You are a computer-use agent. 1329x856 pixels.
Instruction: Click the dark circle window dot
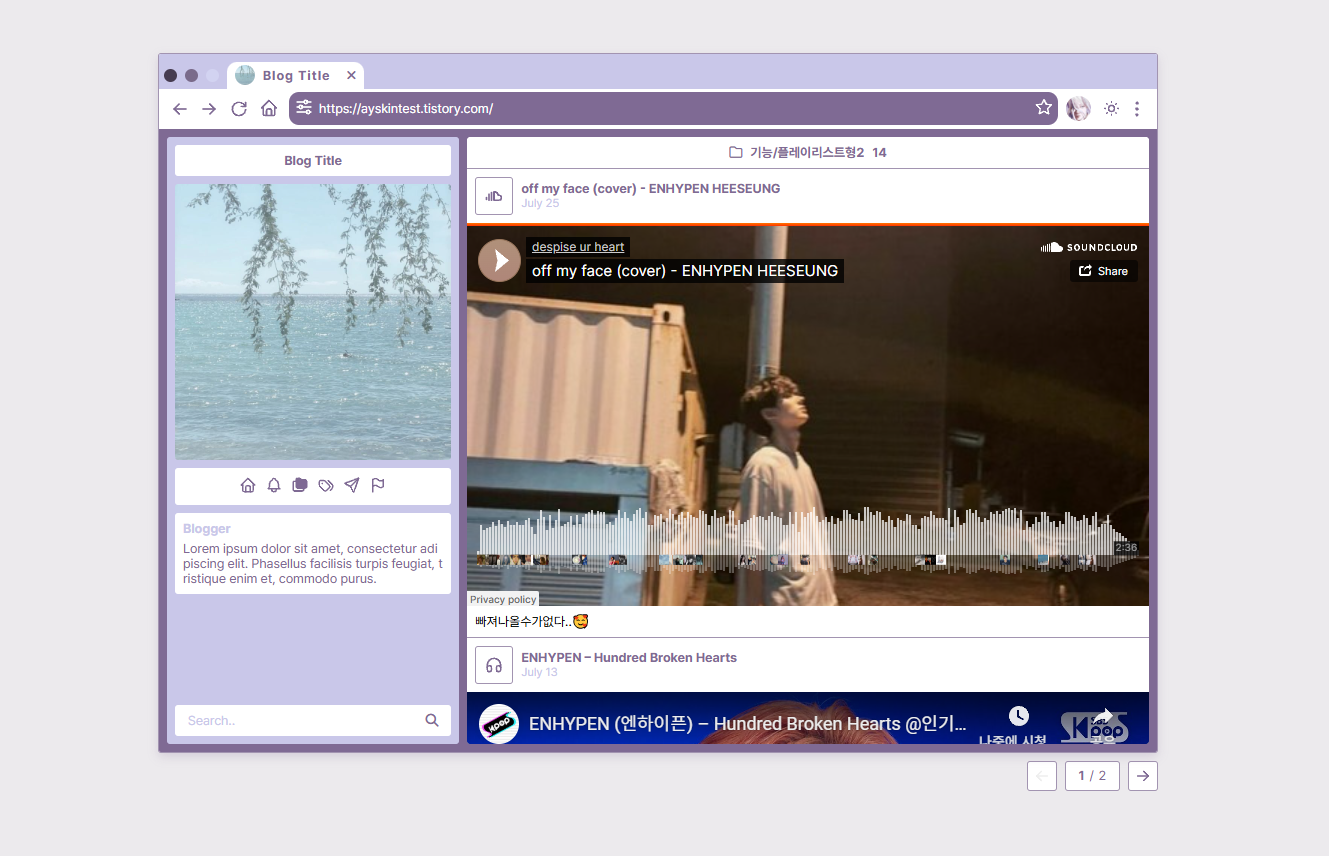(171, 76)
